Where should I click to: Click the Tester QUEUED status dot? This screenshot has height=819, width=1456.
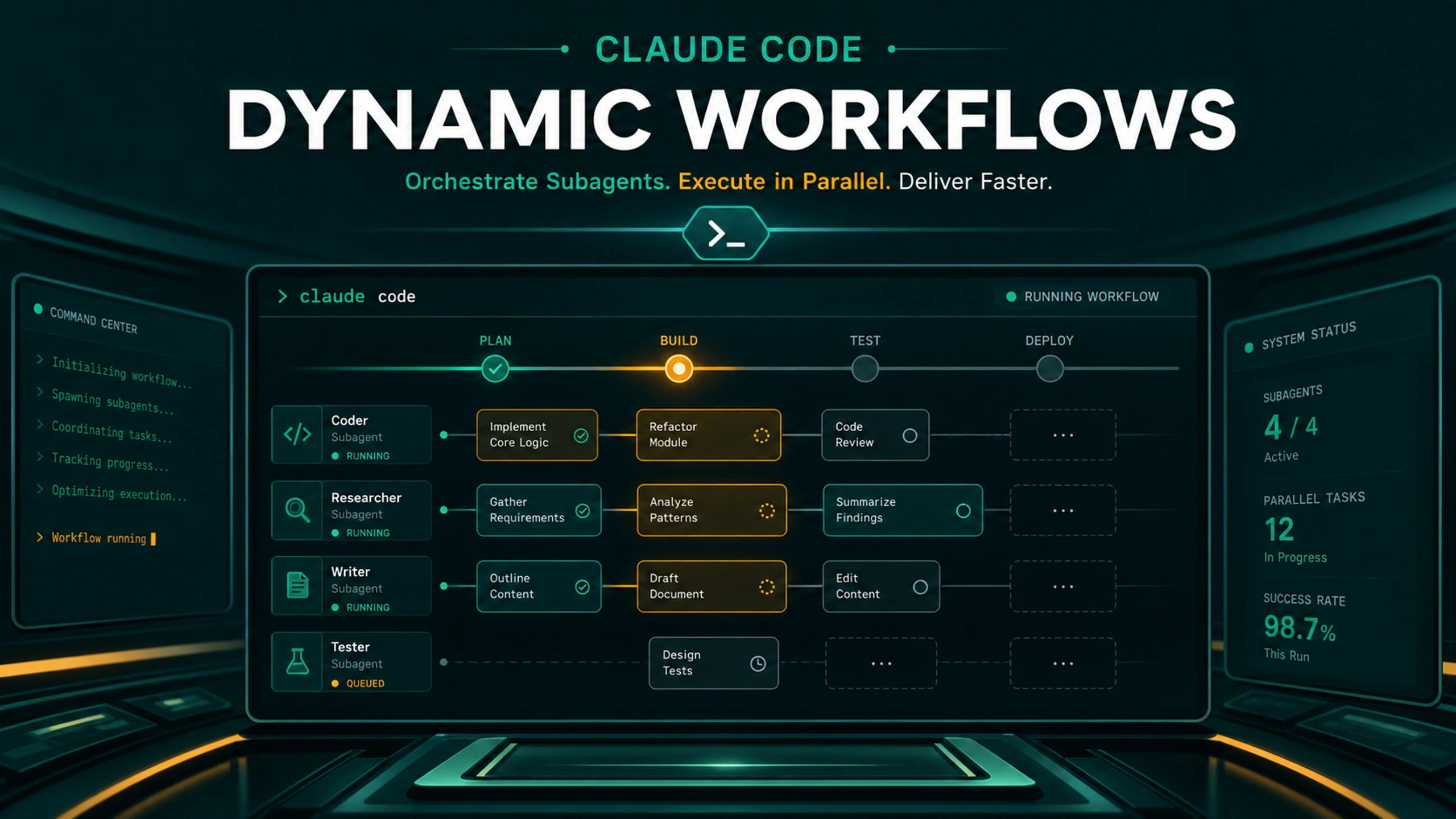[x=335, y=684]
